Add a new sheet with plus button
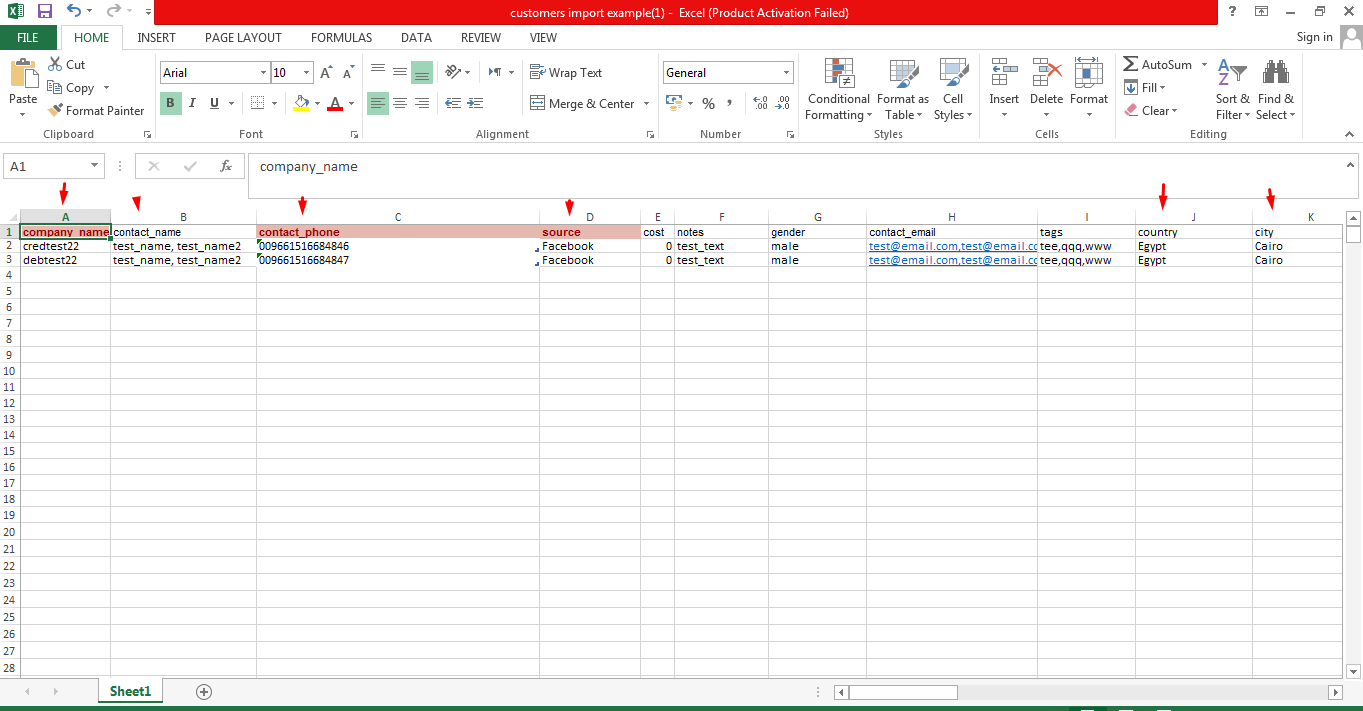The height and width of the screenshot is (711, 1363). click(204, 692)
